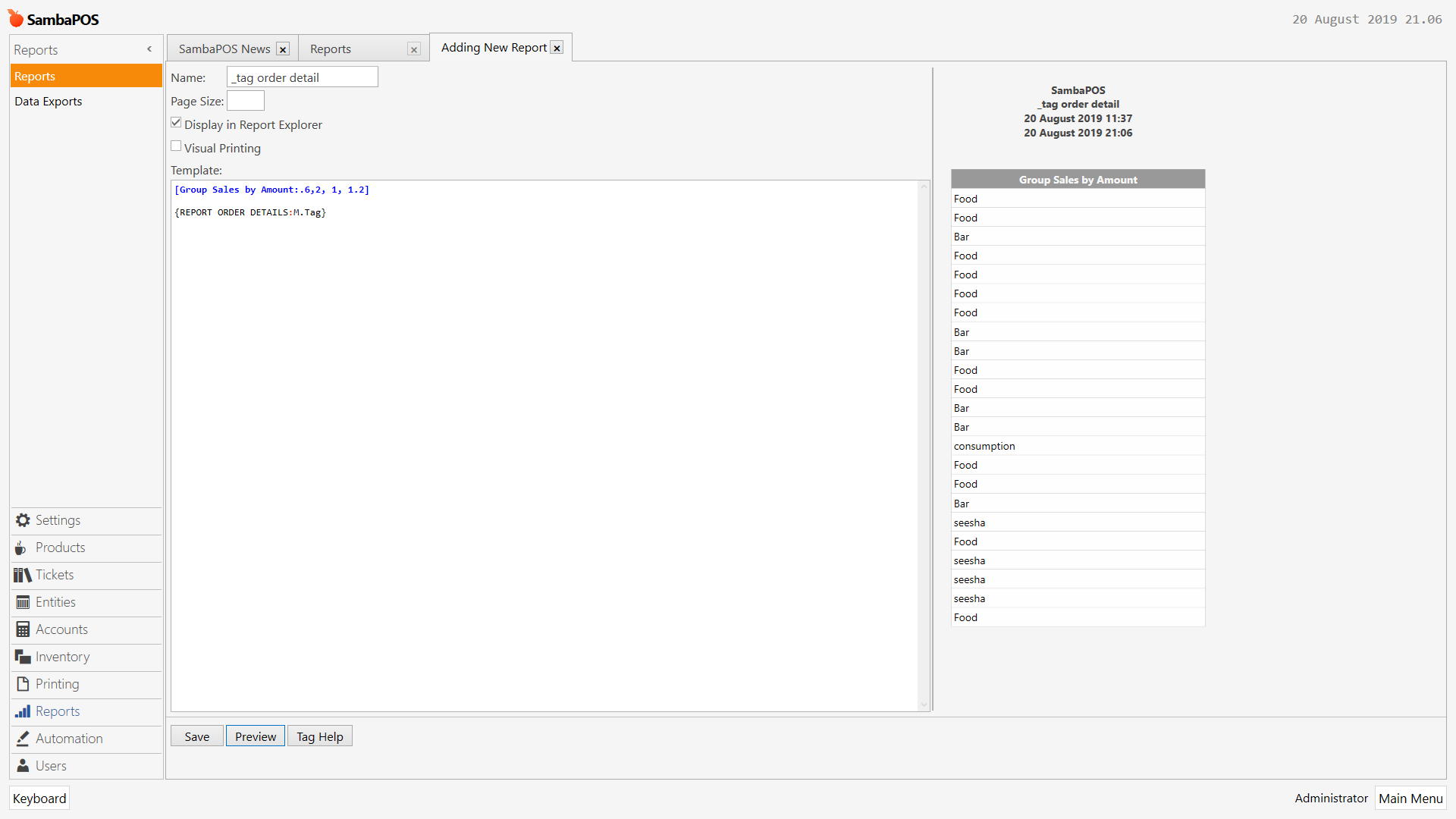Click the Settings gear icon

tap(23, 520)
